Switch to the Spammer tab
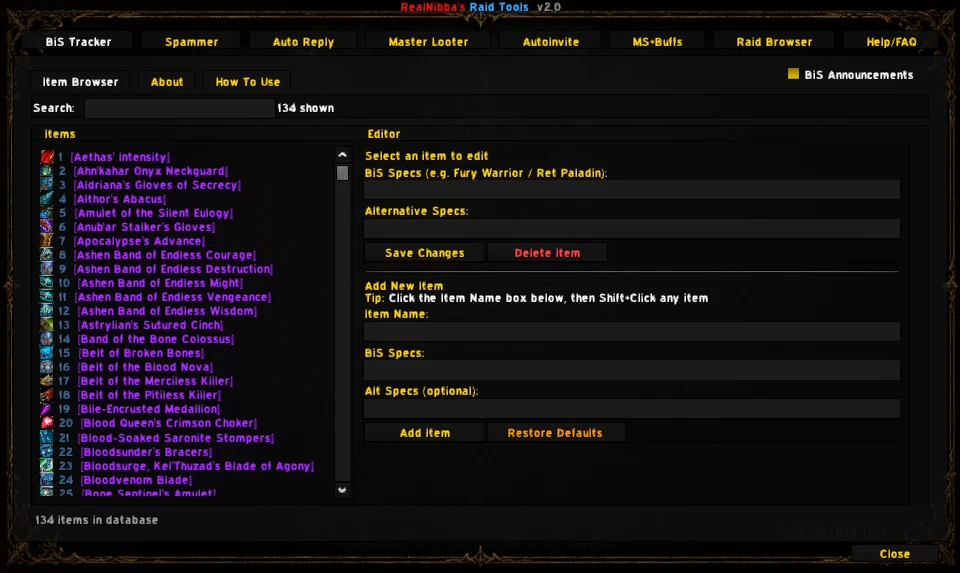The height and width of the screenshot is (573, 960). (x=192, y=42)
